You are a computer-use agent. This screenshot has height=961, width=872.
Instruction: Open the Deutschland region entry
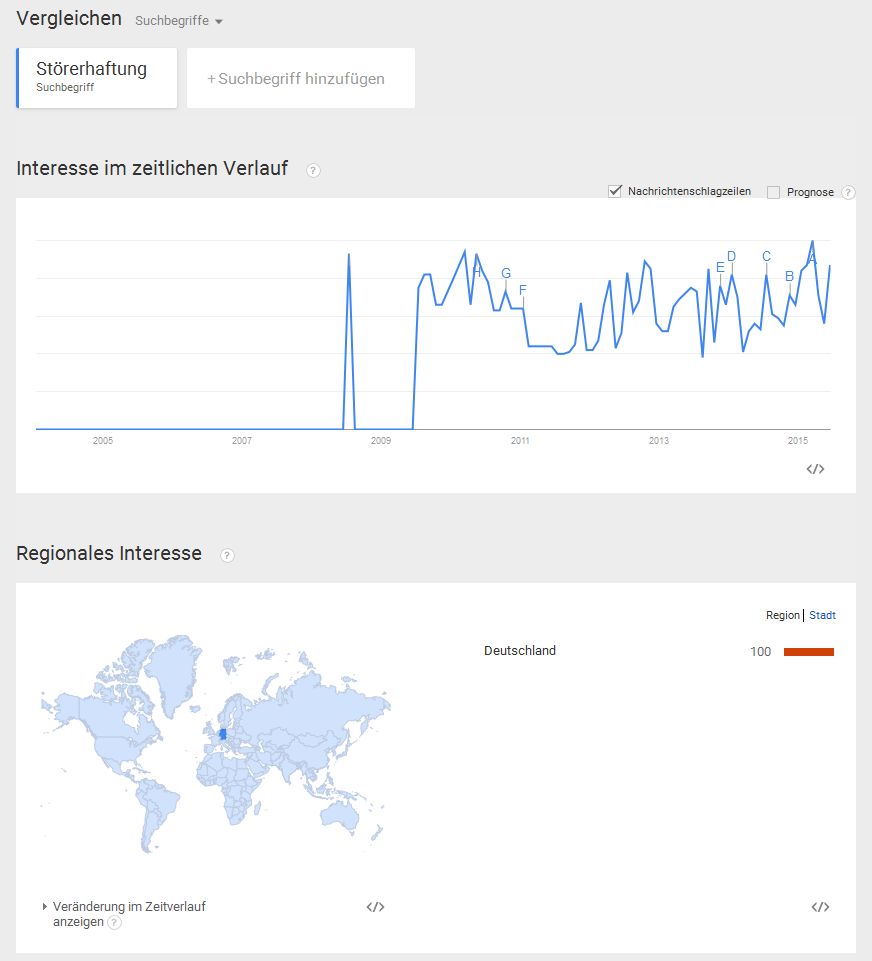click(520, 651)
